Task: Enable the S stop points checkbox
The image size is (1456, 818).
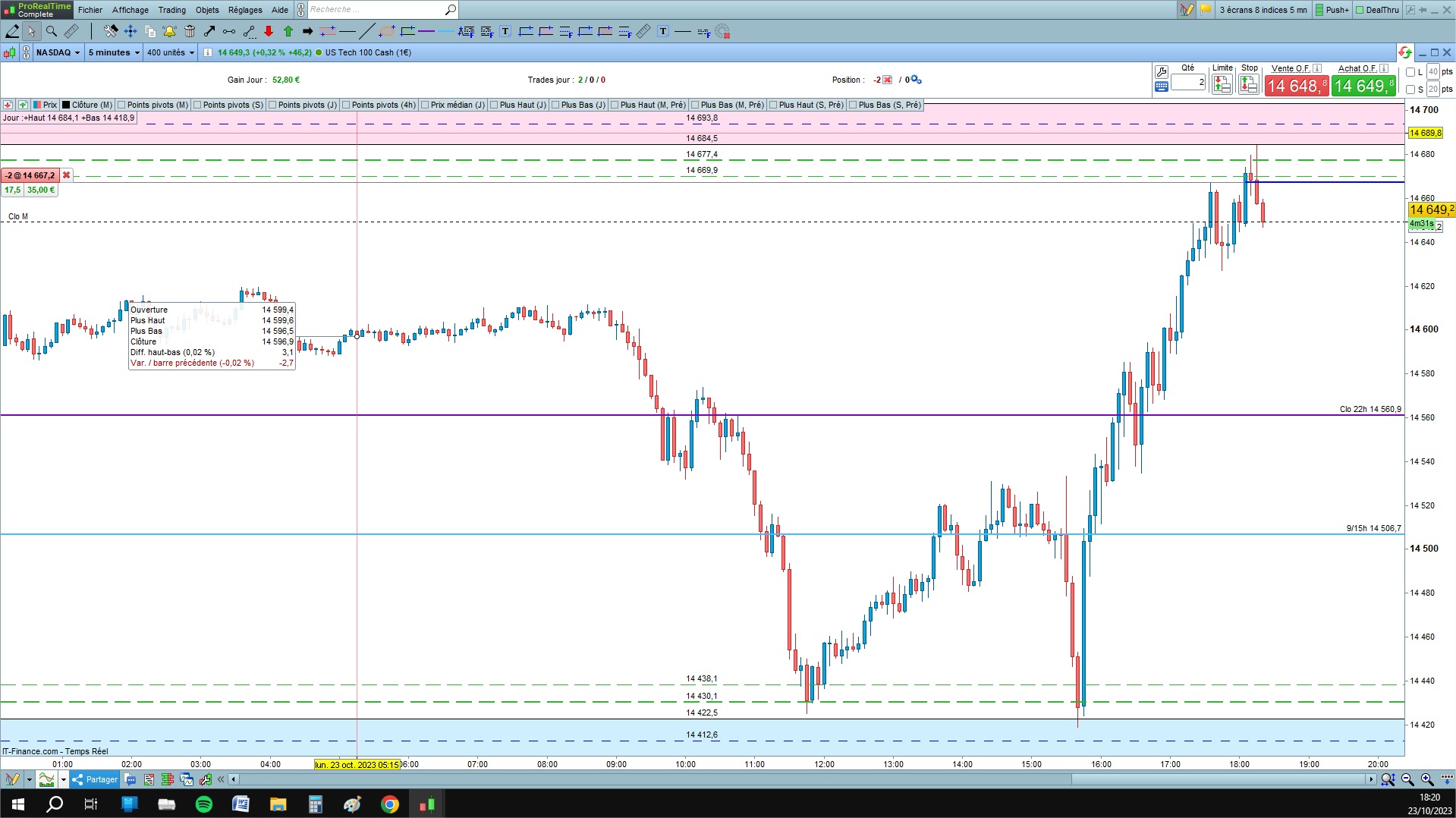Action: tap(1410, 90)
